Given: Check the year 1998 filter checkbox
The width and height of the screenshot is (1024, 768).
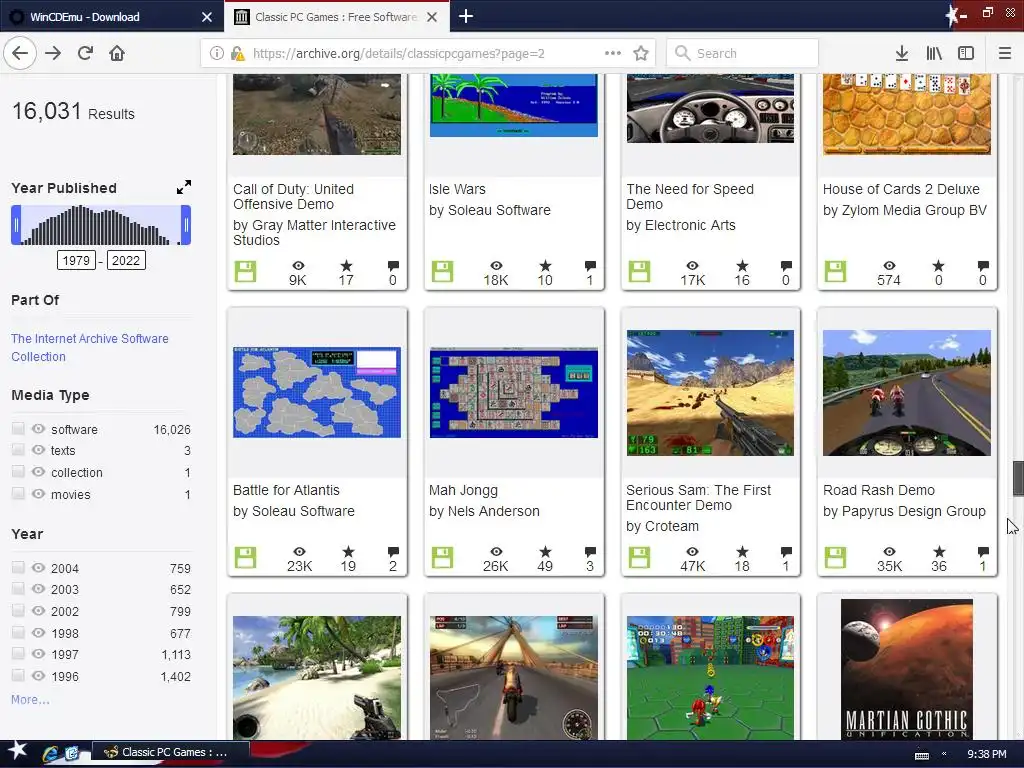Looking at the screenshot, I should tap(18, 632).
